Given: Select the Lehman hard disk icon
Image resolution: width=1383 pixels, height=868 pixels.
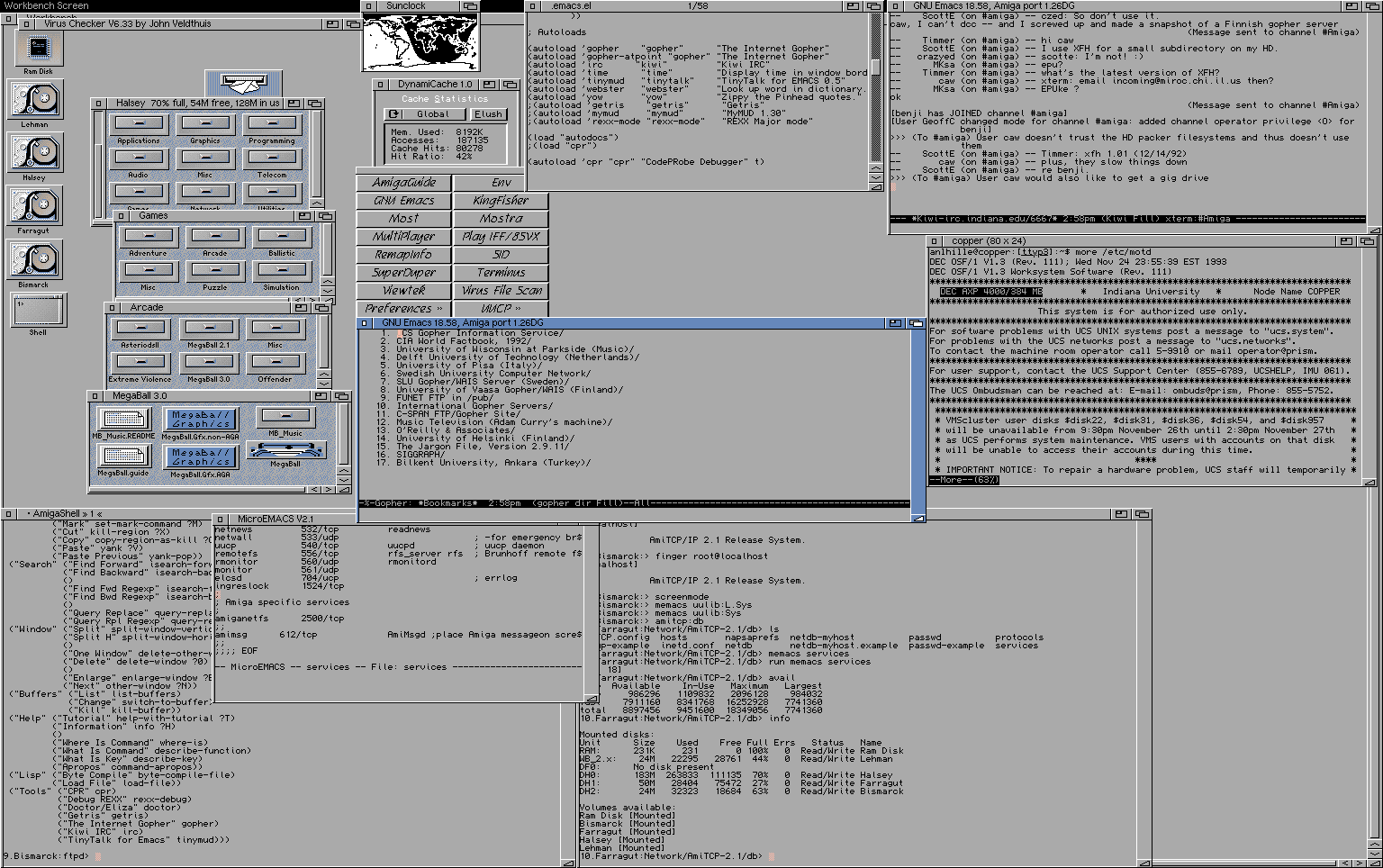Looking at the screenshot, I should [x=34, y=99].
